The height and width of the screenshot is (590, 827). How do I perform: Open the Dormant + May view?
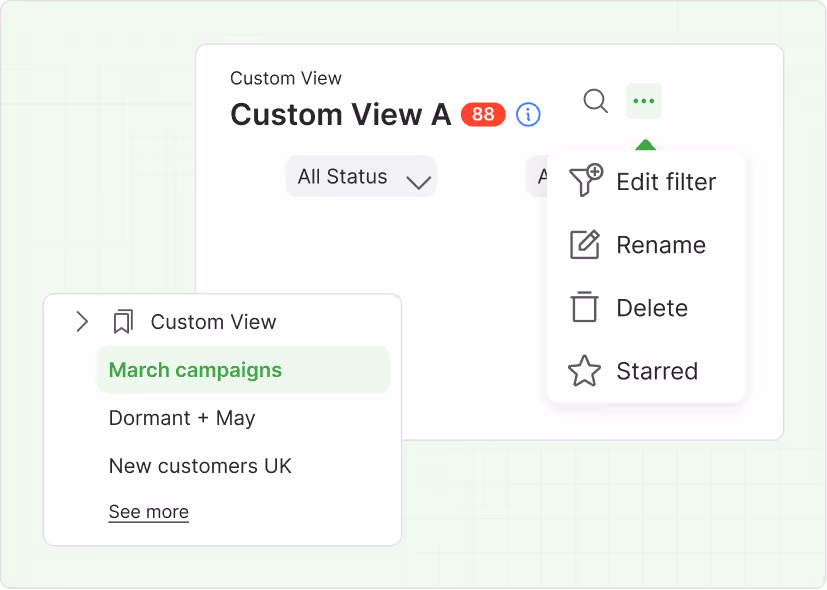coord(182,418)
